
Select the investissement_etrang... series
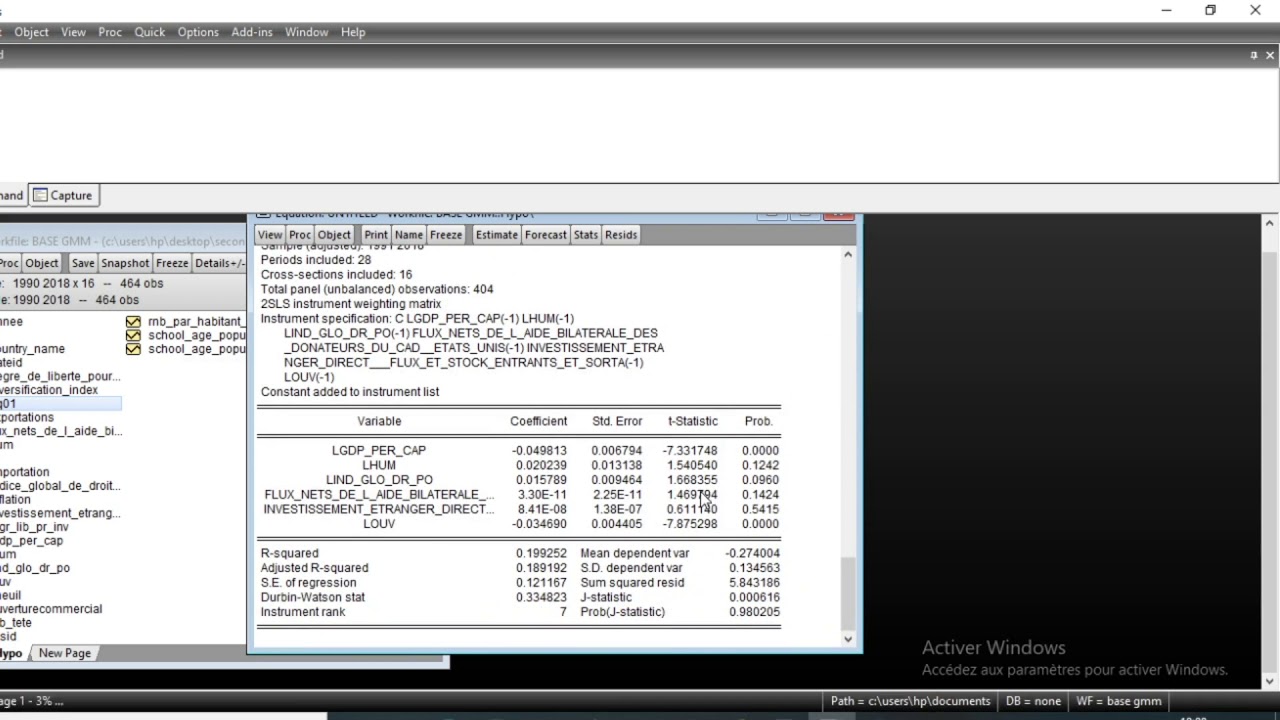coord(61,513)
